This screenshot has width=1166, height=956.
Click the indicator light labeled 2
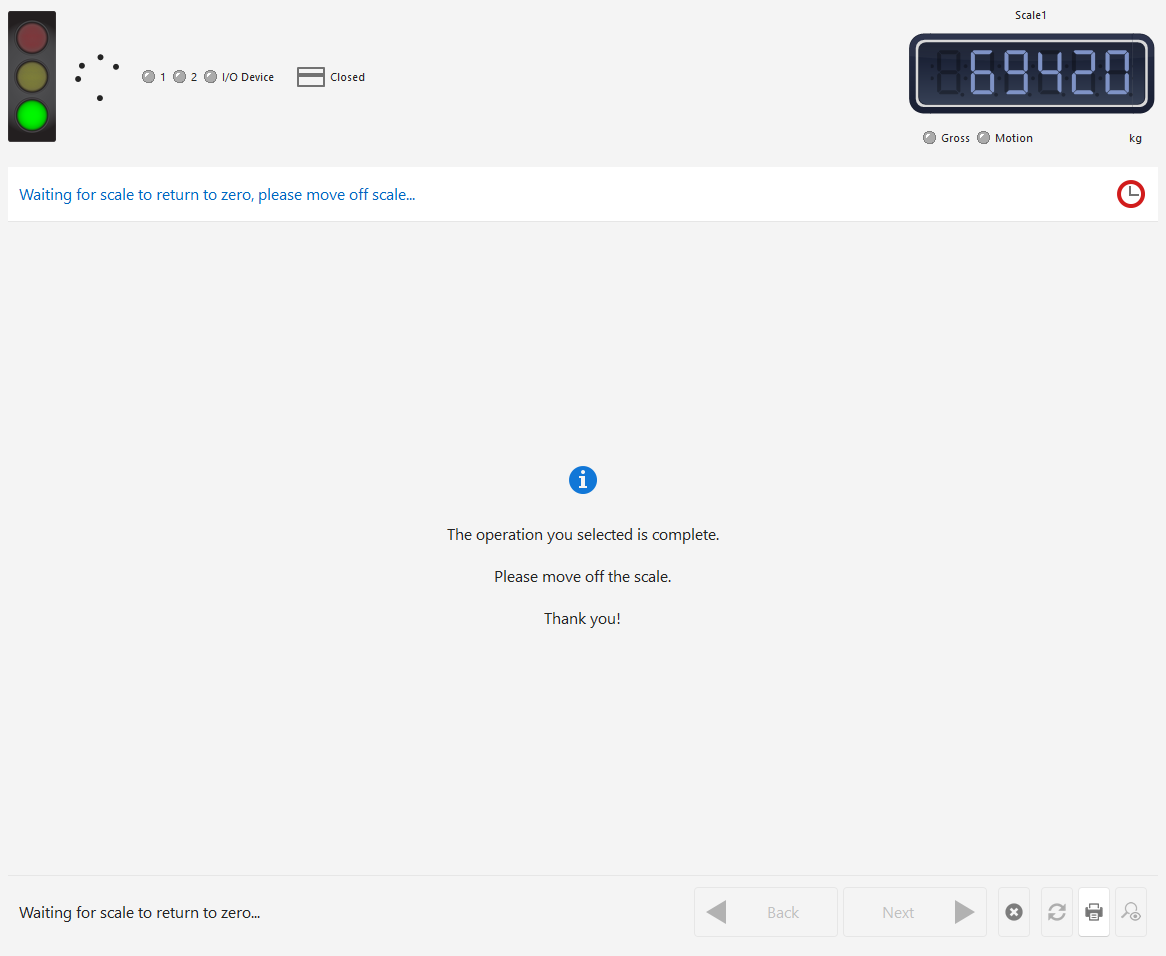pyautogui.click(x=180, y=77)
